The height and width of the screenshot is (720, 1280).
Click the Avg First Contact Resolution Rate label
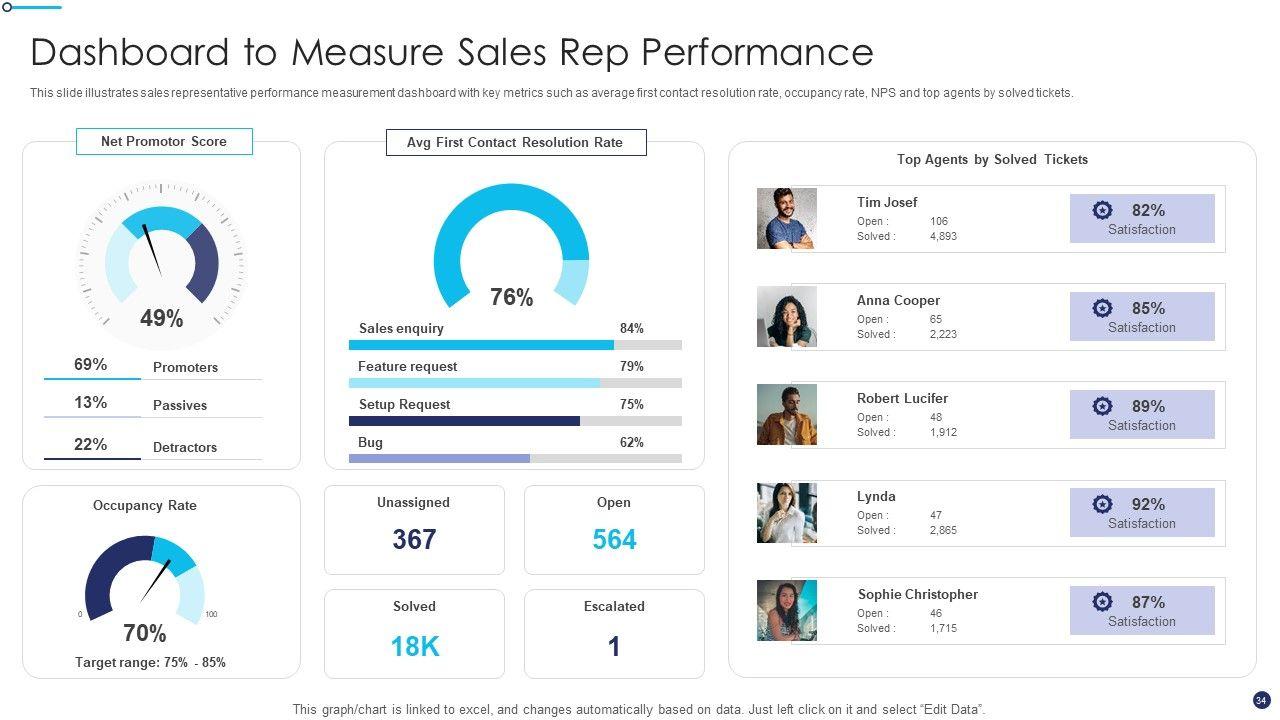pos(515,143)
